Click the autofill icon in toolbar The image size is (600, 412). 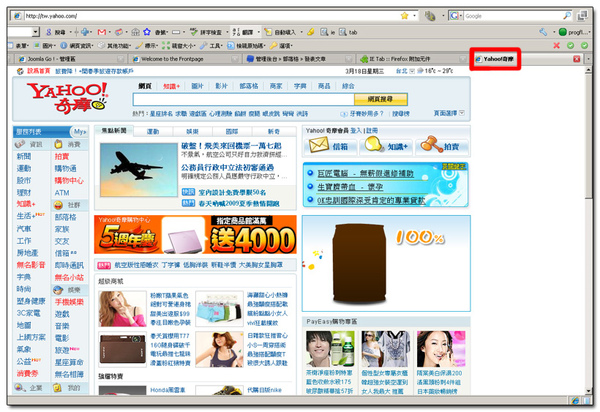(x=269, y=32)
